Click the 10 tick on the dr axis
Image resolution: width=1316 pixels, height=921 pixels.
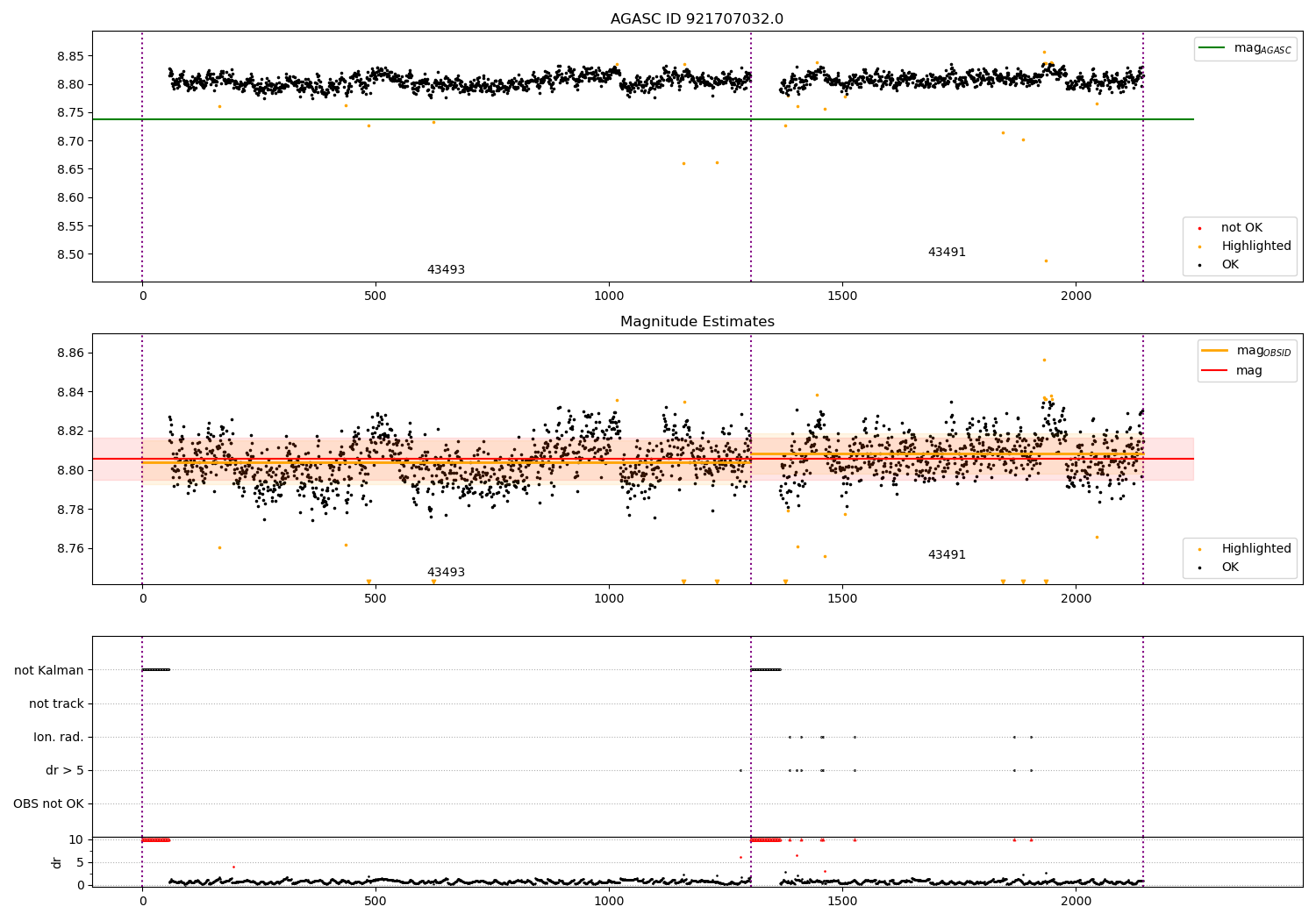76,840
